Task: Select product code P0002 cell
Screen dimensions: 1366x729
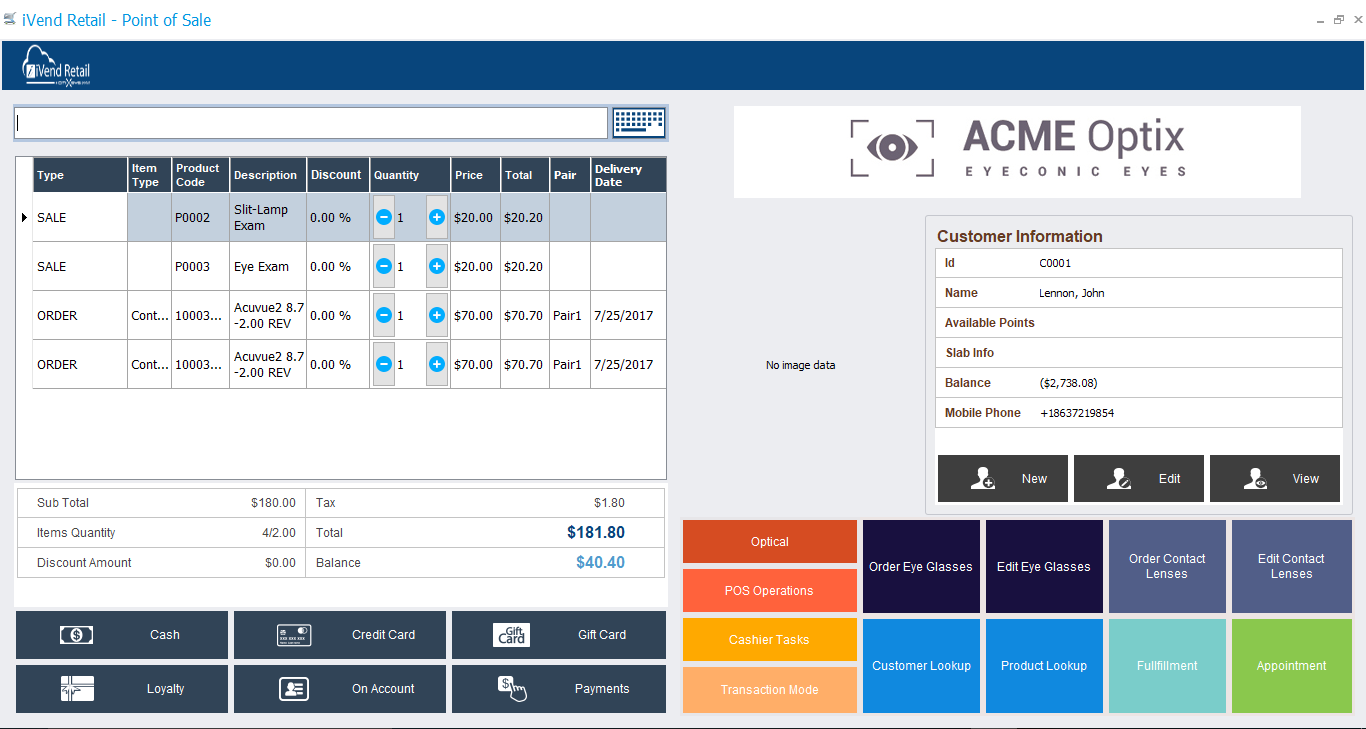Action: [x=200, y=217]
